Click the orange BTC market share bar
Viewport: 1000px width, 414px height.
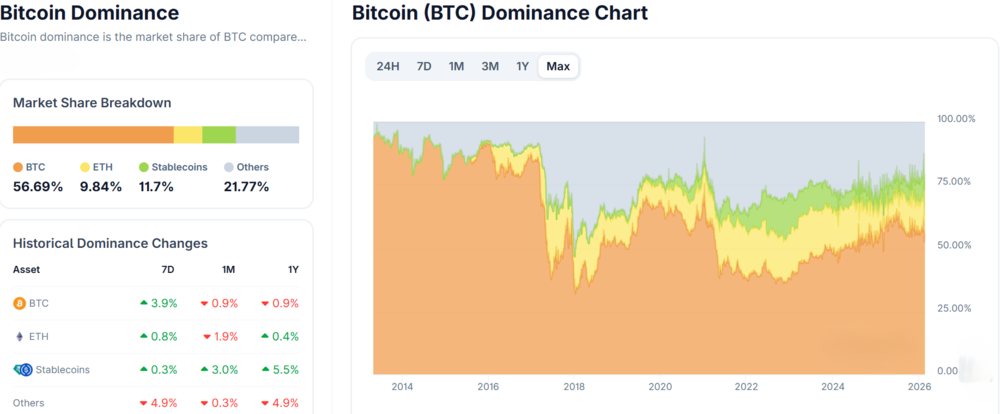coord(93,135)
